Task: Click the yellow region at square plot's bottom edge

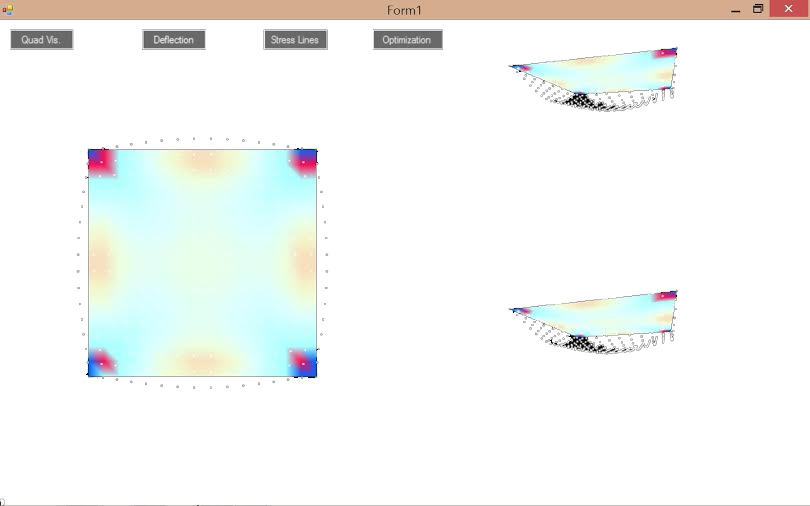Action: (203, 366)
